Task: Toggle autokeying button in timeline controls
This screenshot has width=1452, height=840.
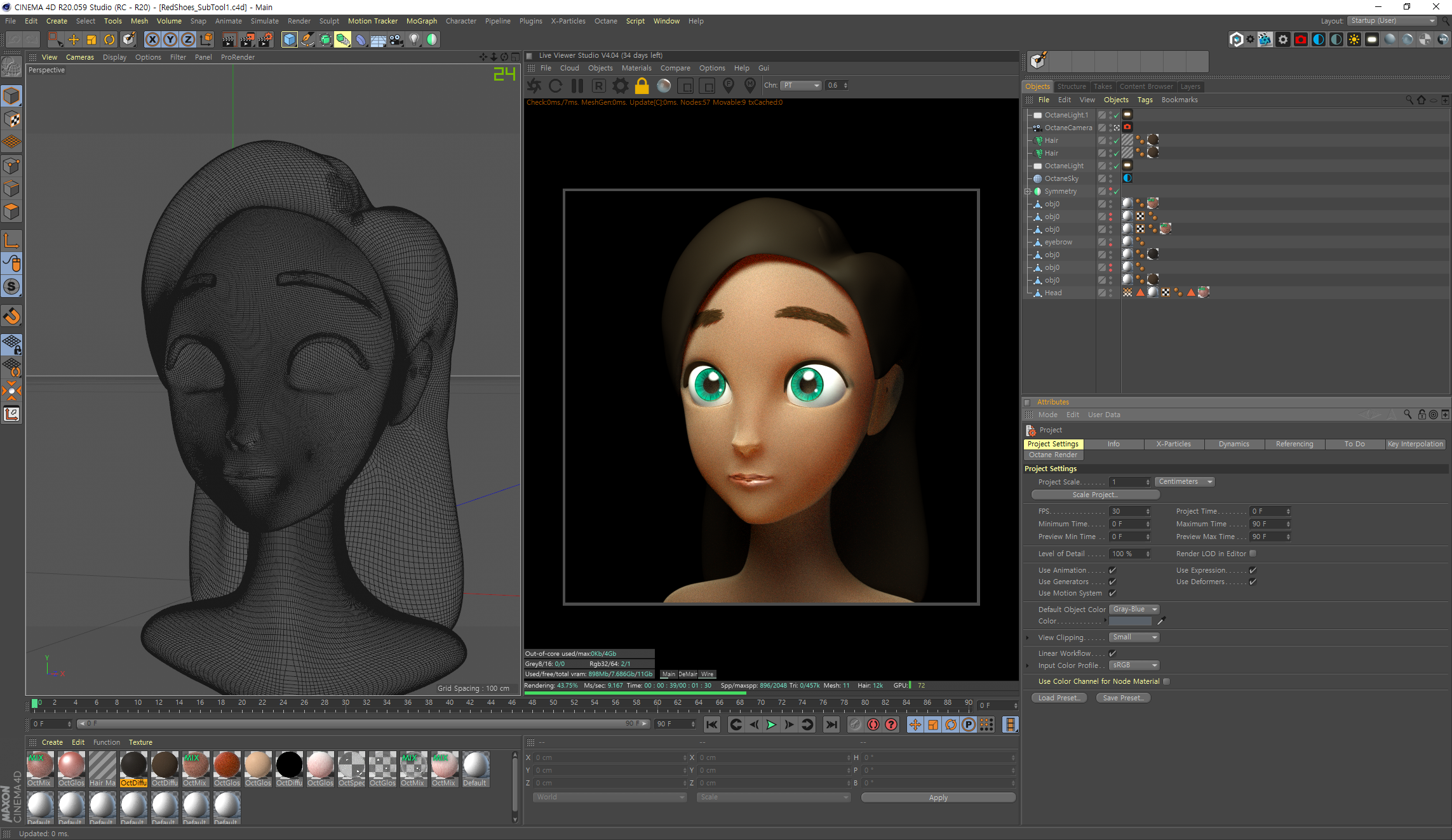Action: click(873, 724)
